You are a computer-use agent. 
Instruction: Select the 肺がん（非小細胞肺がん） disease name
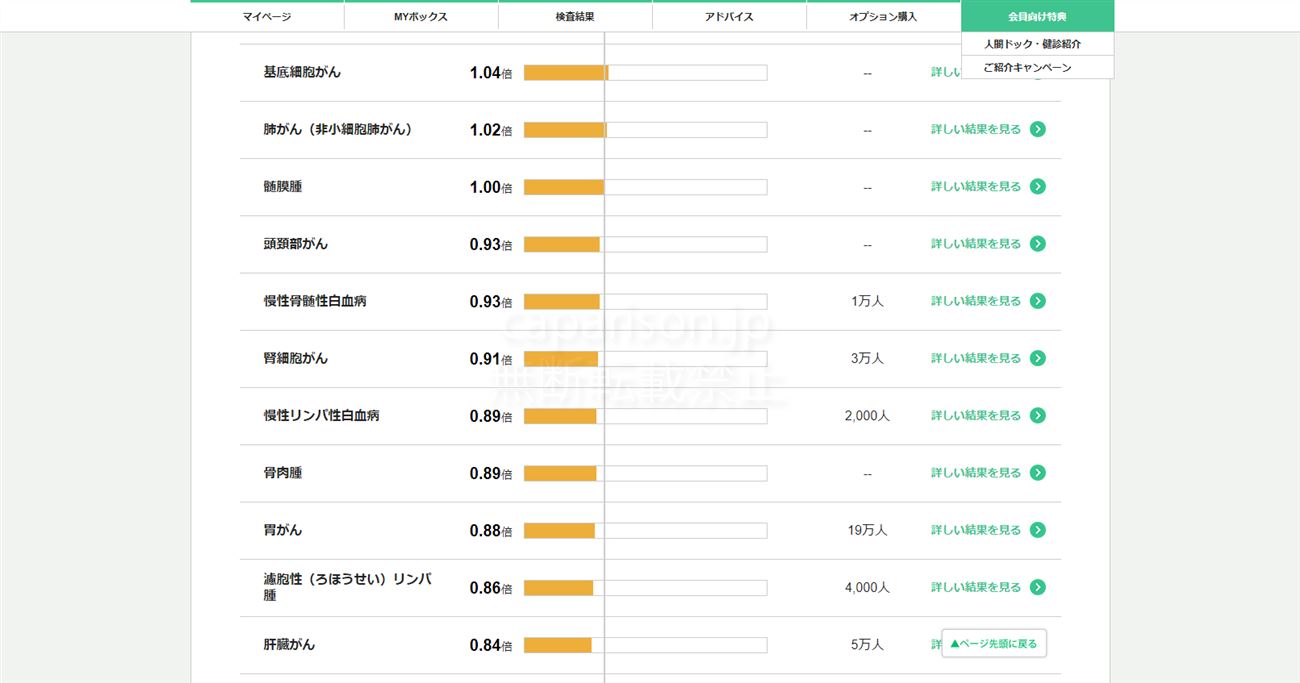click(338, 129)
